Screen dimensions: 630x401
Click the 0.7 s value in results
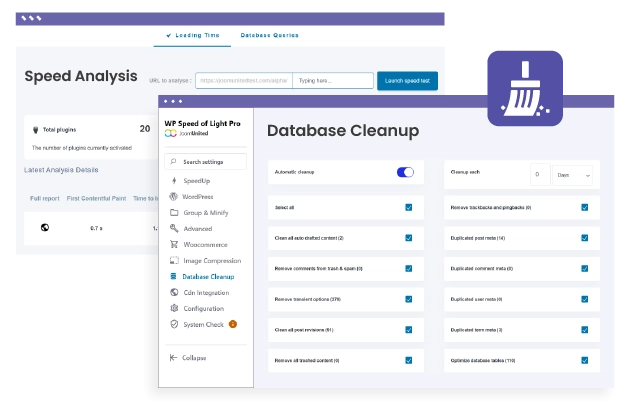[96, 228]
